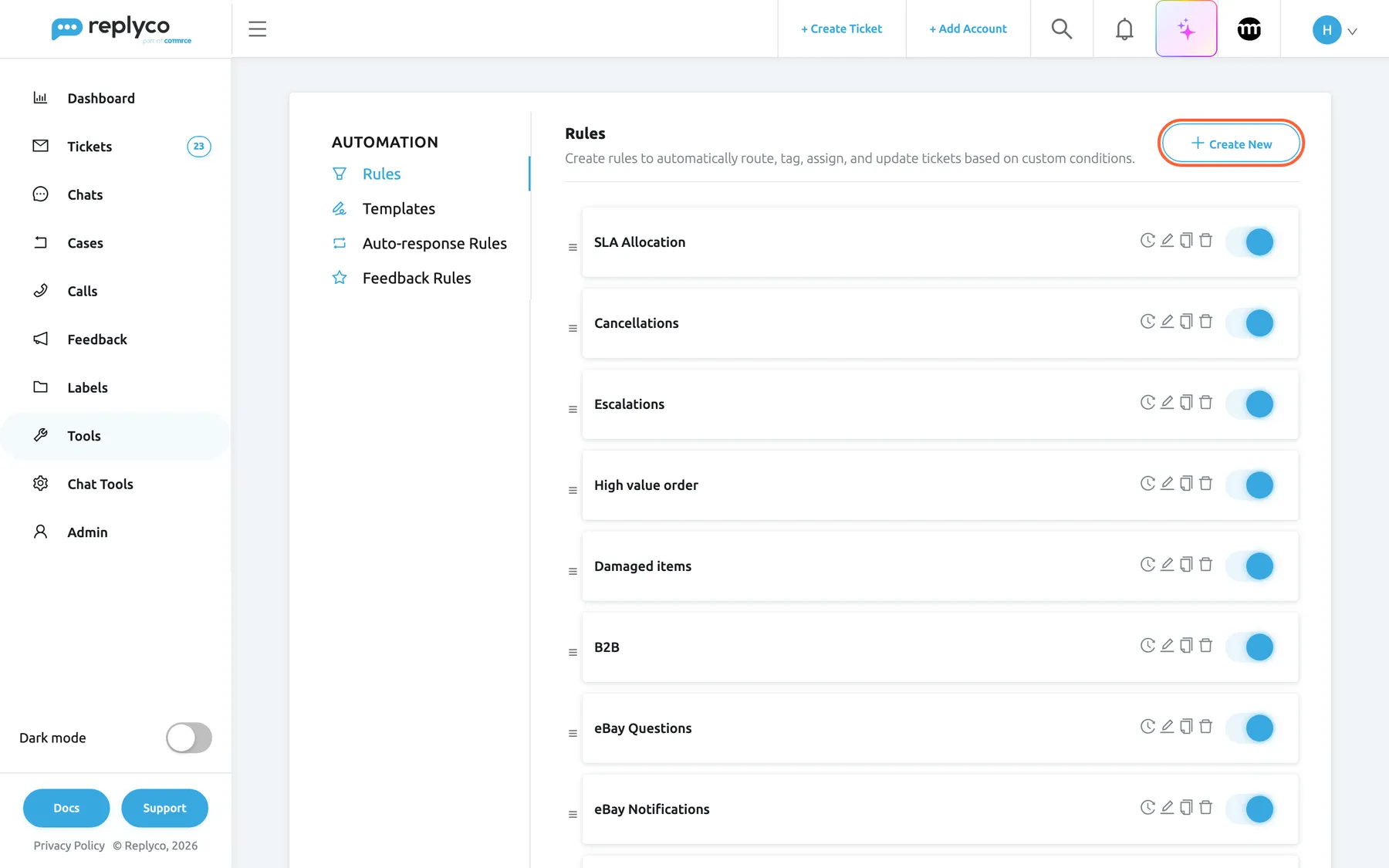Edit the Escalations rule
The height and width of the screenshot is (868, 1389).
(1167, 402)
